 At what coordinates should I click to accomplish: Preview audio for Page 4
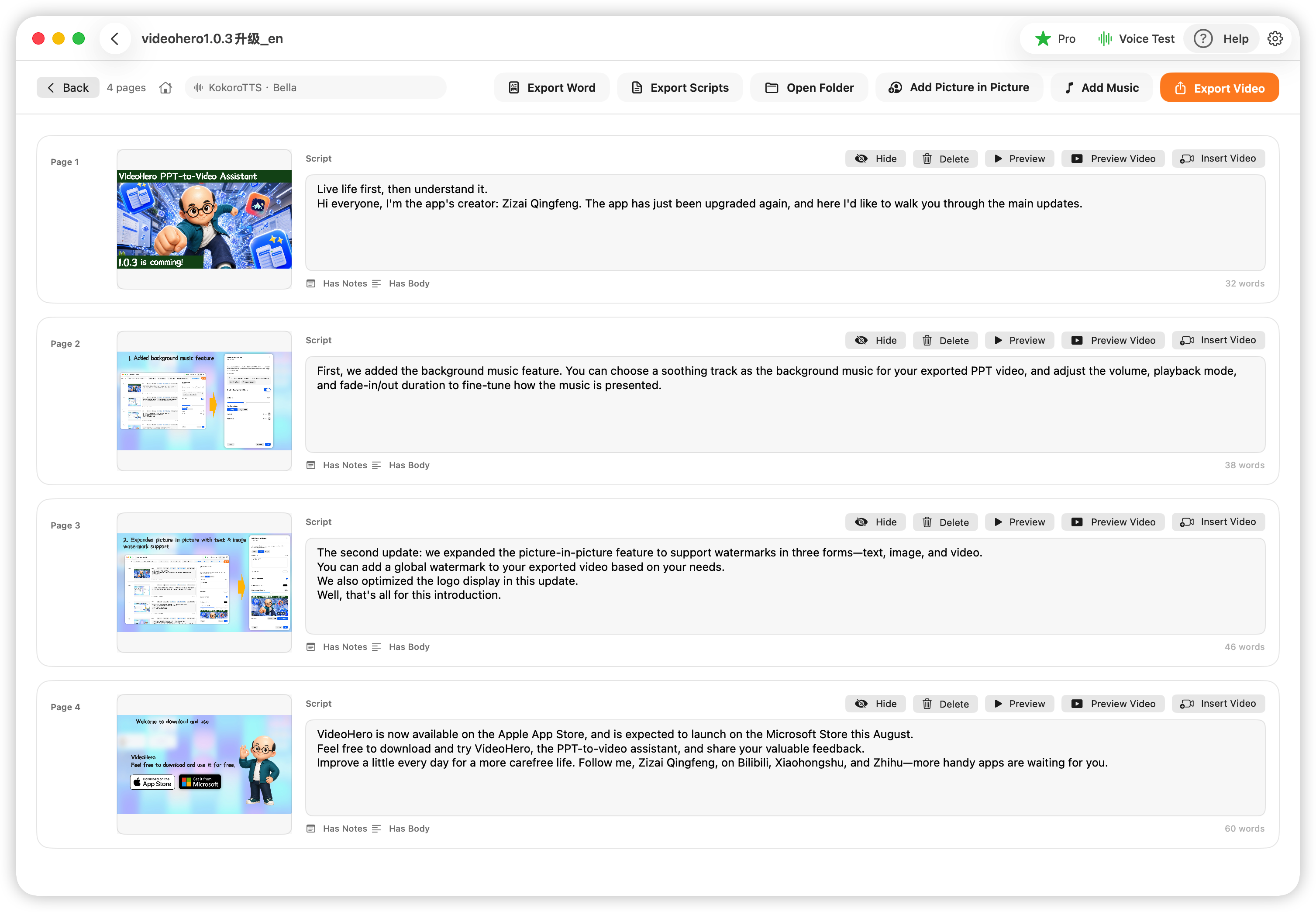tap(1019, 704)
